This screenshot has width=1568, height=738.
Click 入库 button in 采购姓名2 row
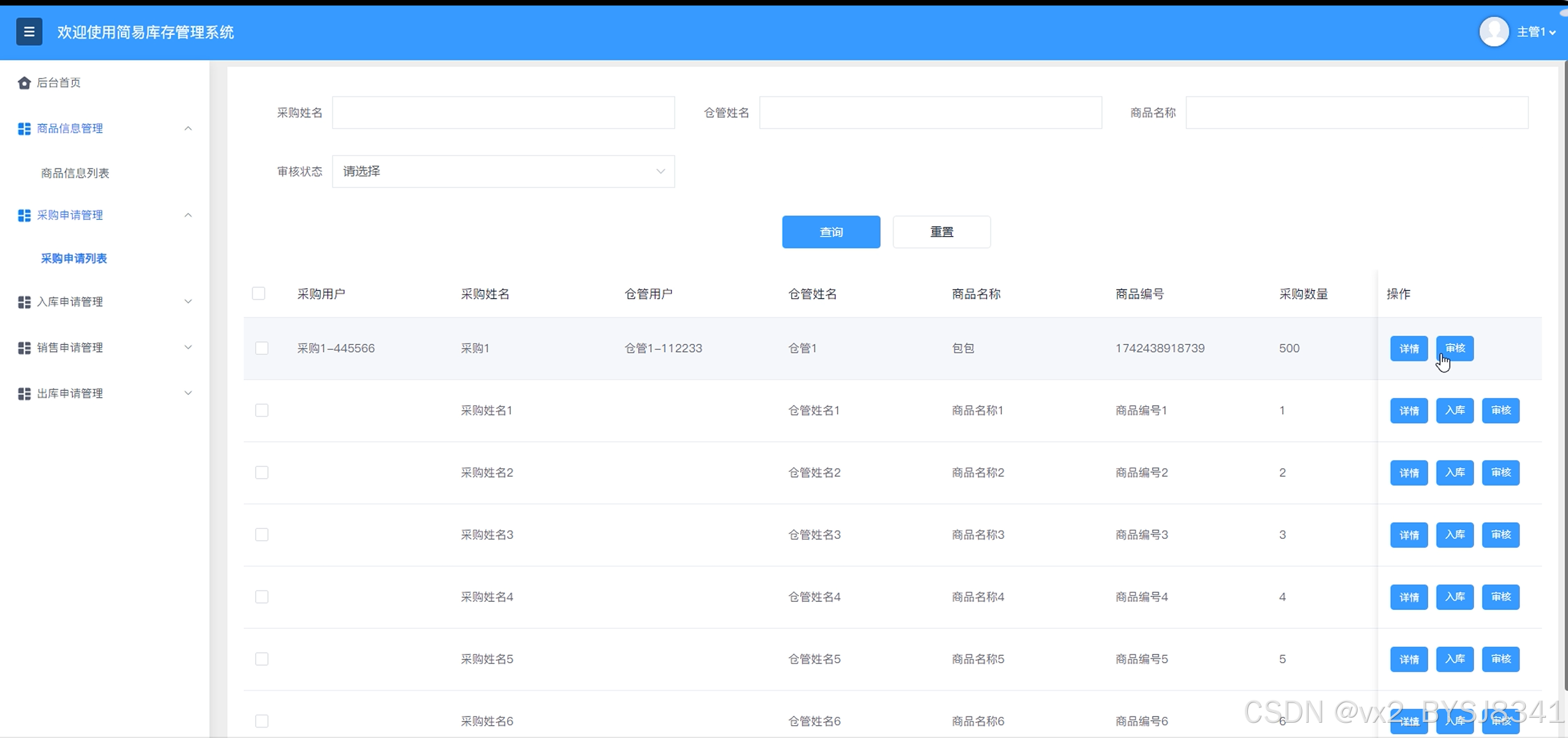(1455, 473)
